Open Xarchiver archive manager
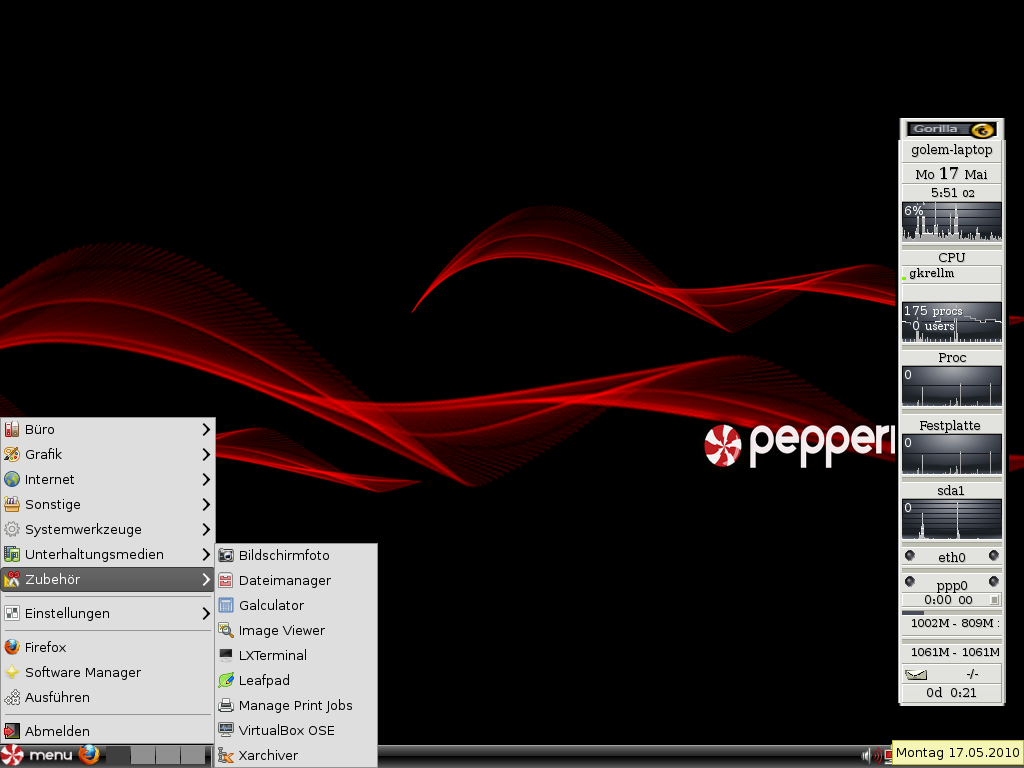This screenshot has width=1024, height=768. coord(266,755)
